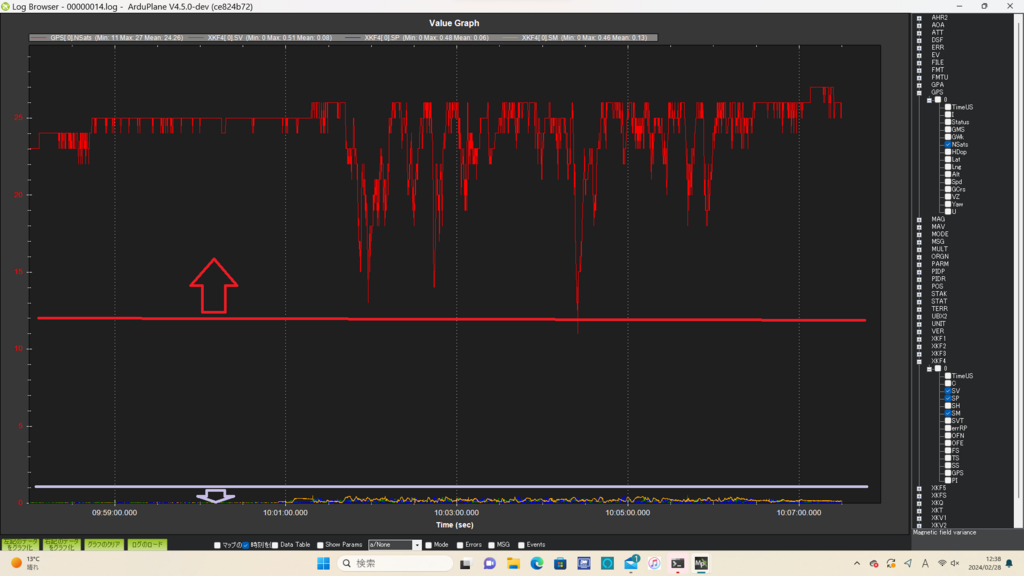Image resolution: width=1024 pixels, height=576 pixels.
Task: Click the IME input mode indicator A
Action: [x=925, y=564]
